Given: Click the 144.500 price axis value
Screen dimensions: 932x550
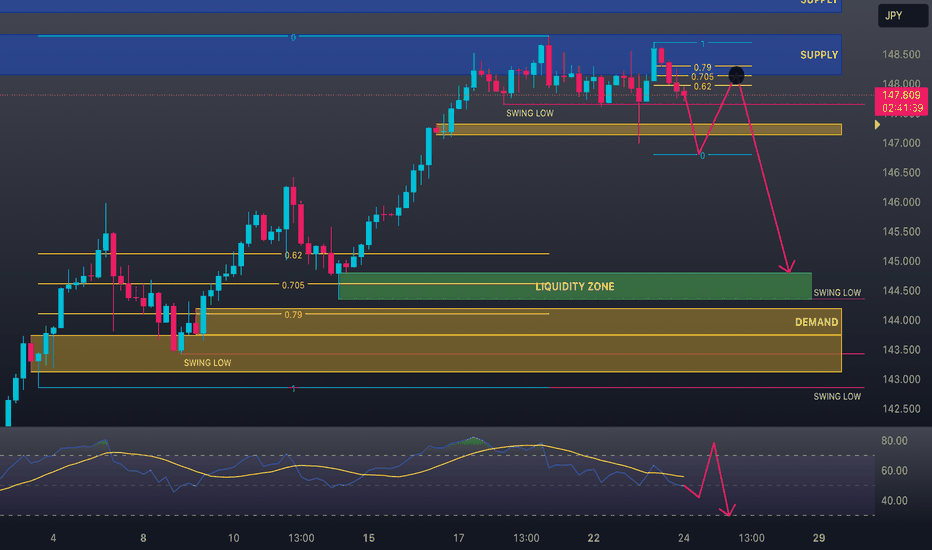Looking at the screenshot, I should [x=901, y=291].
